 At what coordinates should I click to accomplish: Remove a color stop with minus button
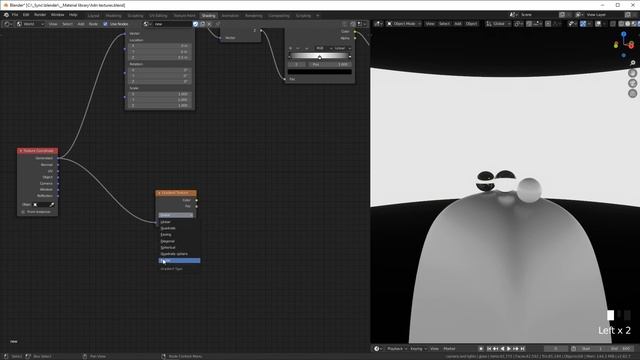pos(298,48)
